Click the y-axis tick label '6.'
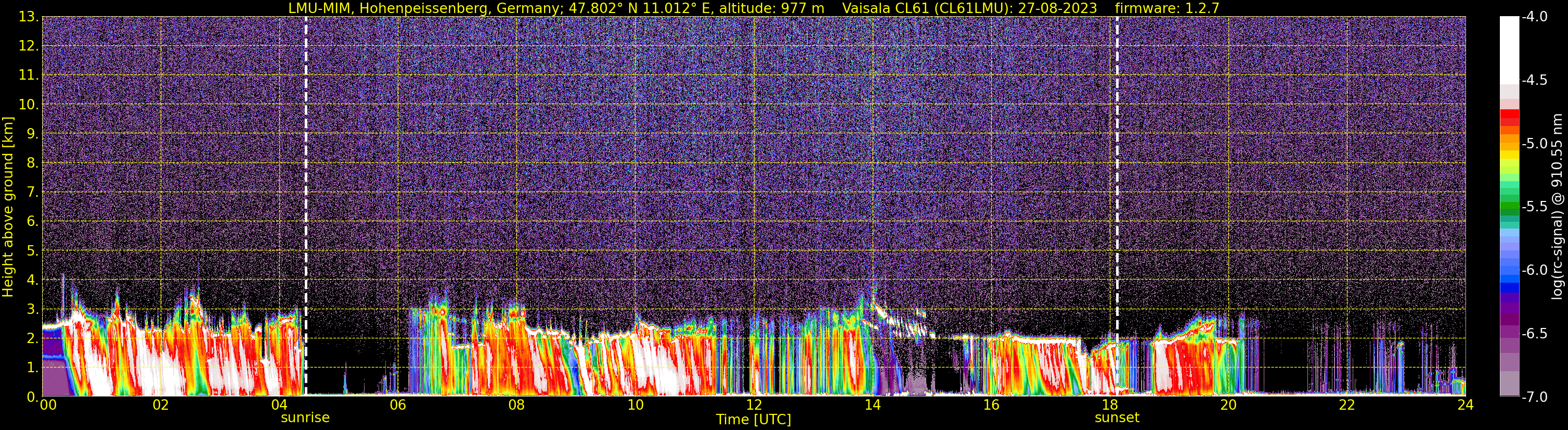The height and width of the screenshot is (430, 1568). pos(32,222)
